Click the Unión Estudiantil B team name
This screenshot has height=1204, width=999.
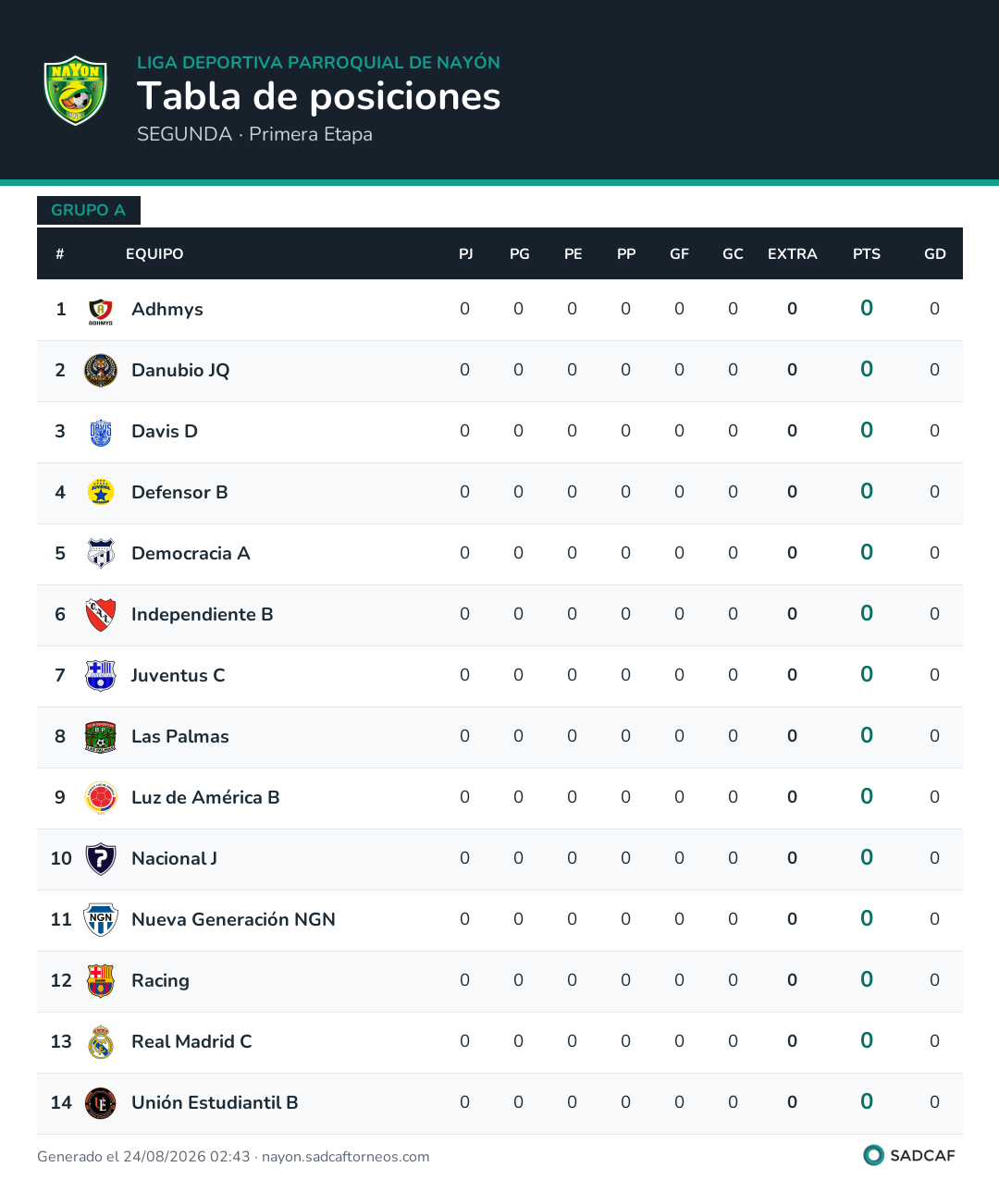[x=215, y=1102]
